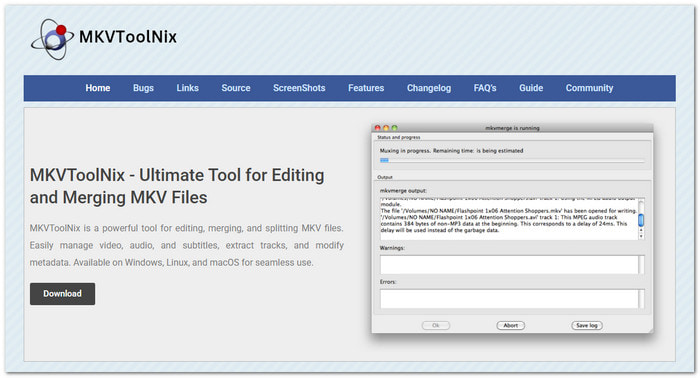
Task: Click the green zoom button of mkvmerge window
Action: pos(394,128)
